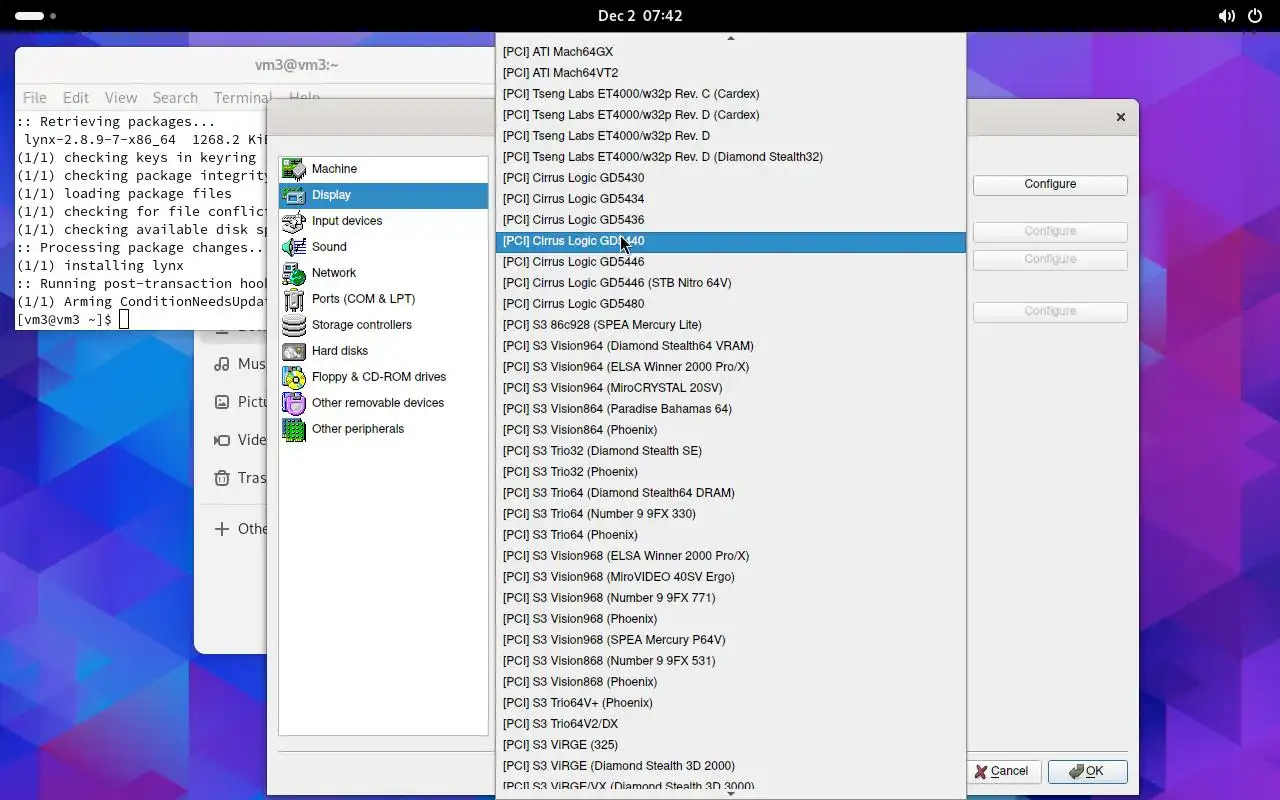Choose S3 Vision964 (ELSA Winner 2000 Pro/X)

(731, 367)
